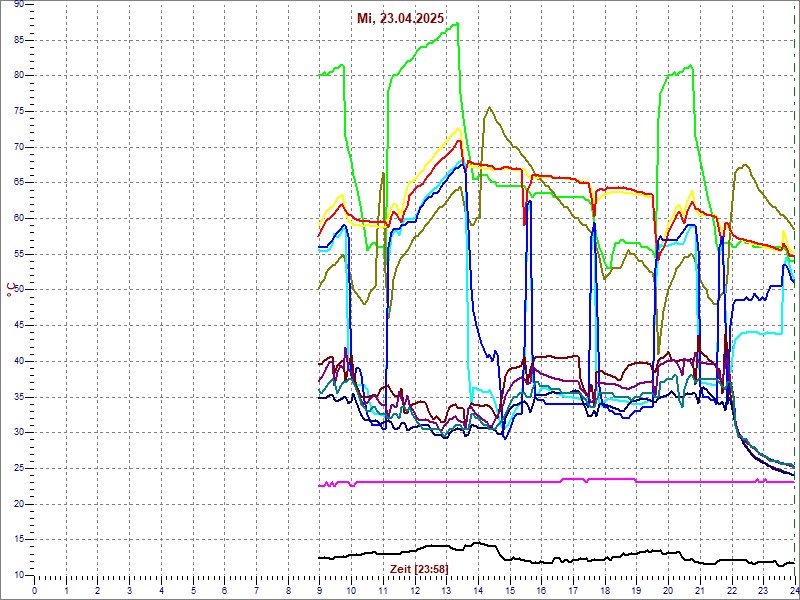The height and width of the screenshot is (600, 800).
Task: Click the 25 label on temperature axis
Action: [x=18, y=468]
